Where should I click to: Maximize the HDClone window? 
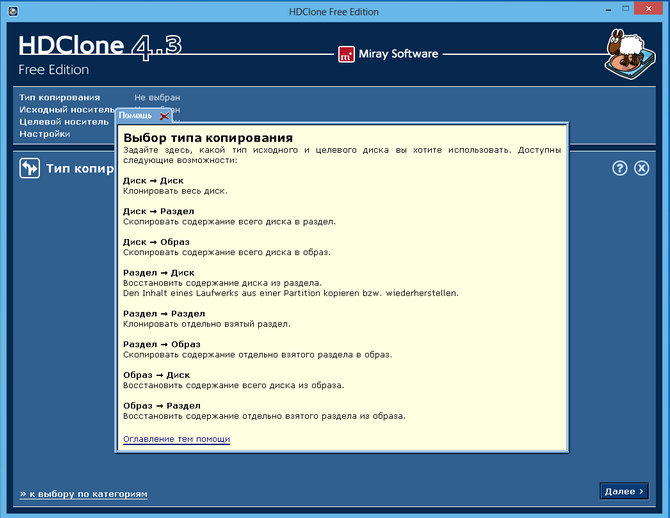point(626,9)
